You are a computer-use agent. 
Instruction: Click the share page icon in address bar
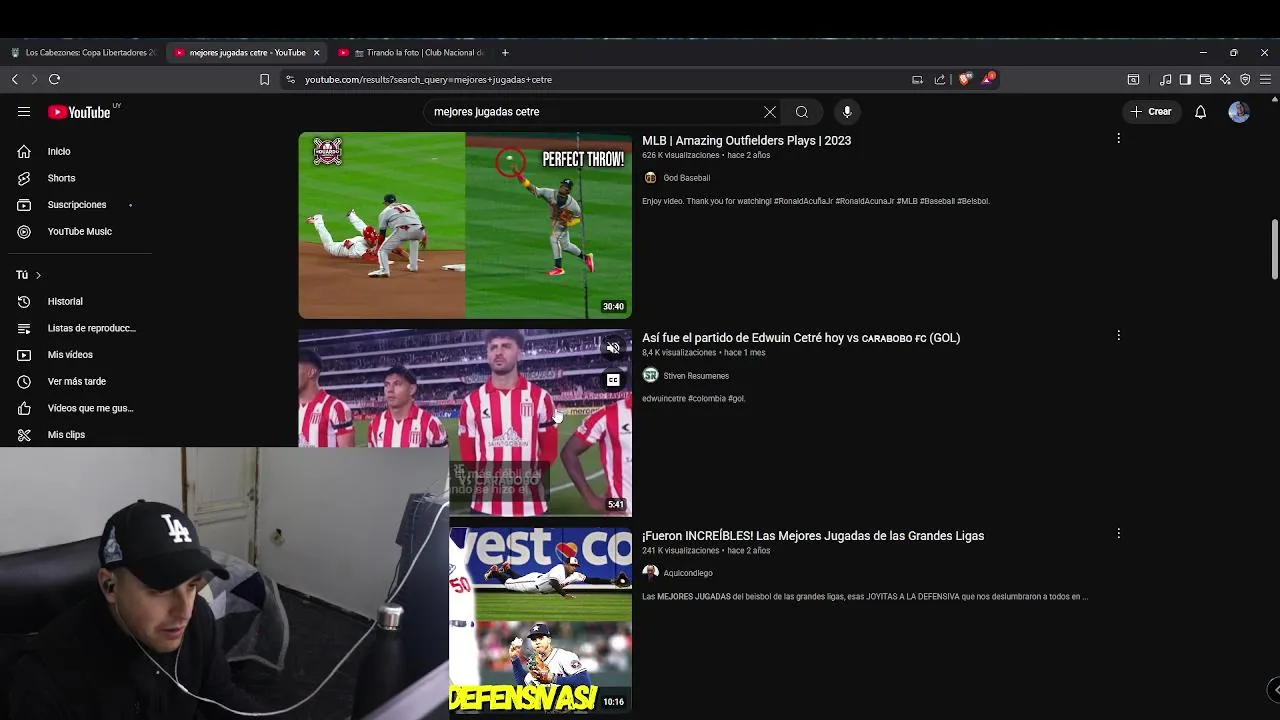[940, 79]
